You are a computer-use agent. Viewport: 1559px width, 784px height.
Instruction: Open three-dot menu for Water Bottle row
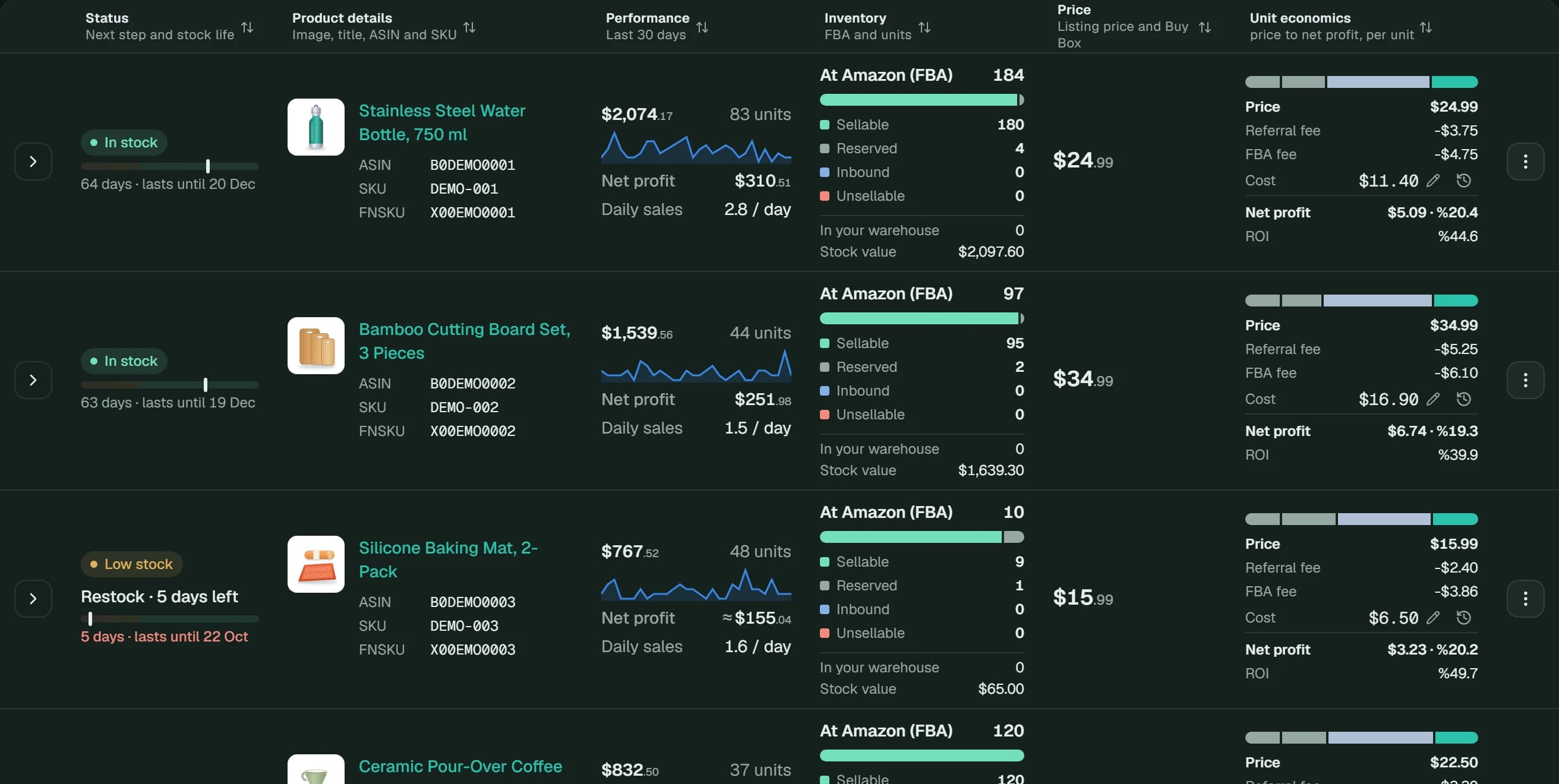click(x=1525, y=162)
